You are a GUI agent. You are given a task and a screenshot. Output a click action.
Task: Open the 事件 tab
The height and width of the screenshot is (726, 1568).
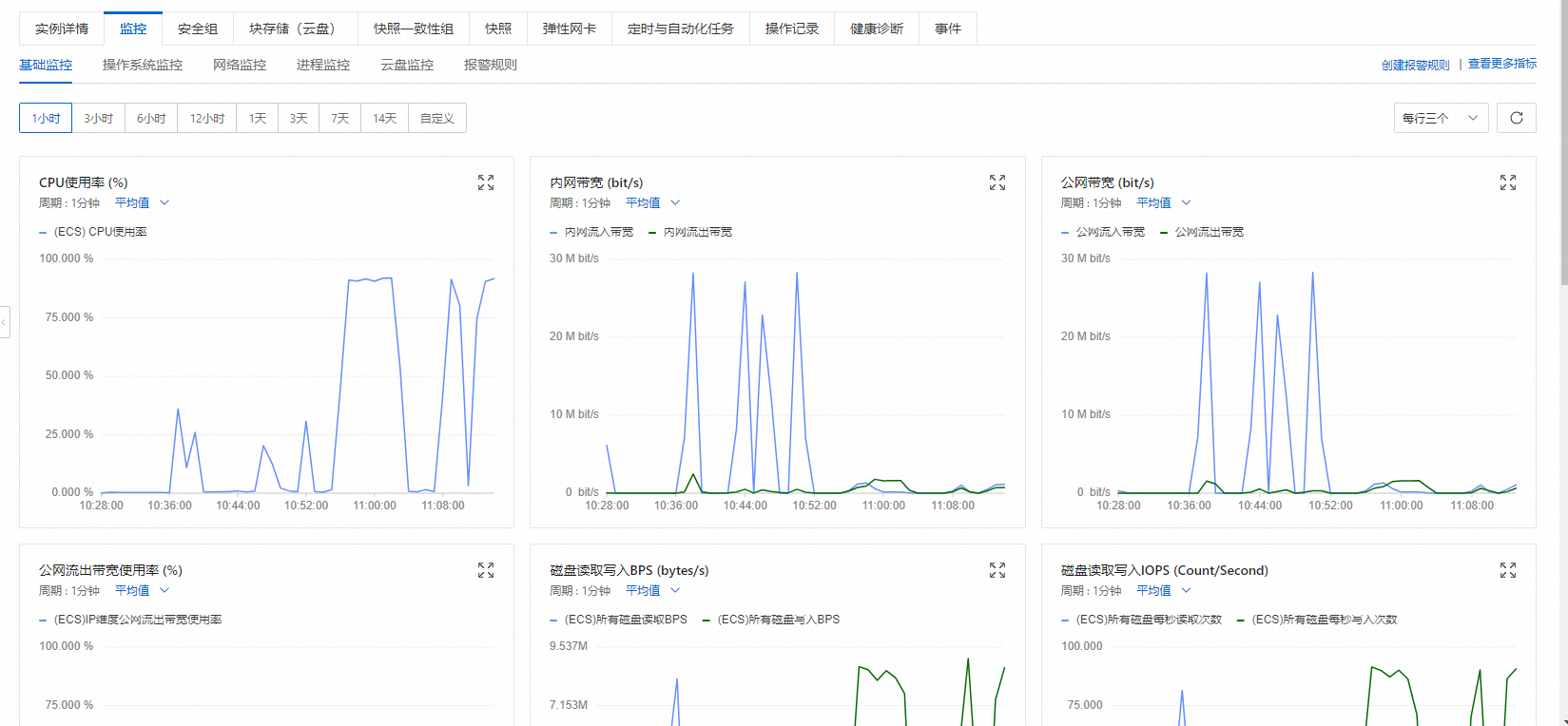[948, 29]
